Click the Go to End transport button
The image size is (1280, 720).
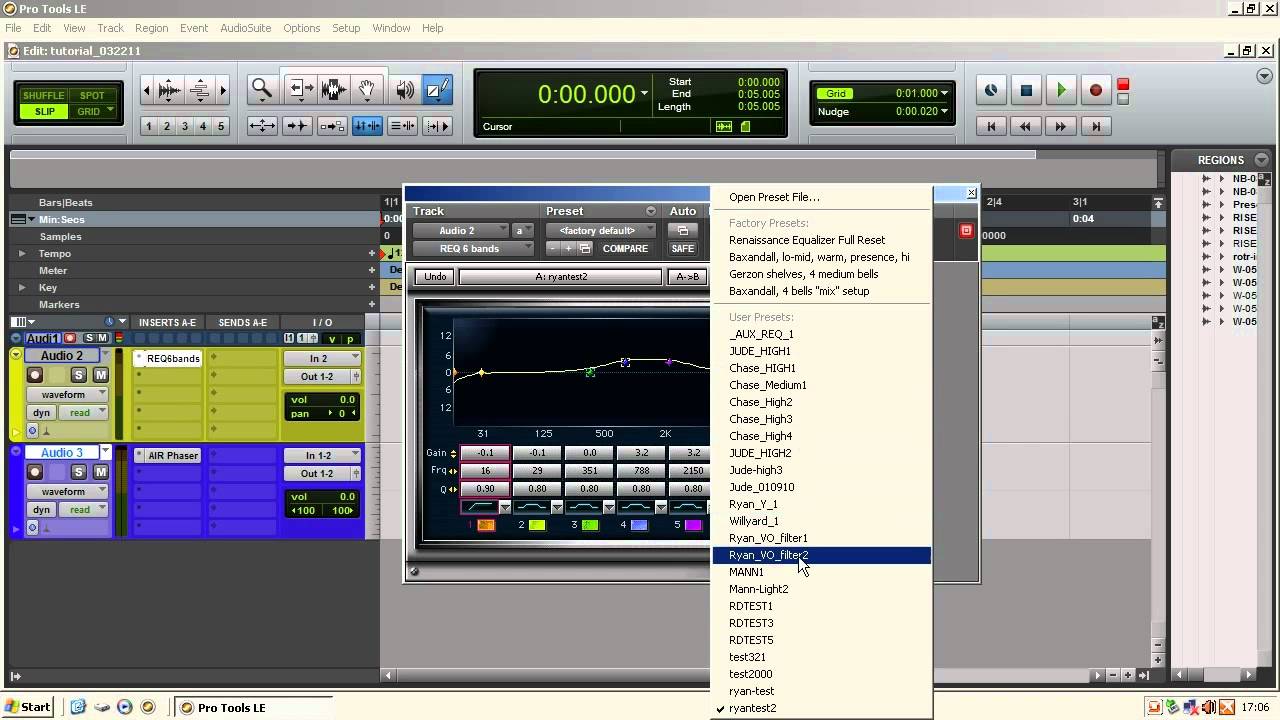click(x=1096, y=126)
